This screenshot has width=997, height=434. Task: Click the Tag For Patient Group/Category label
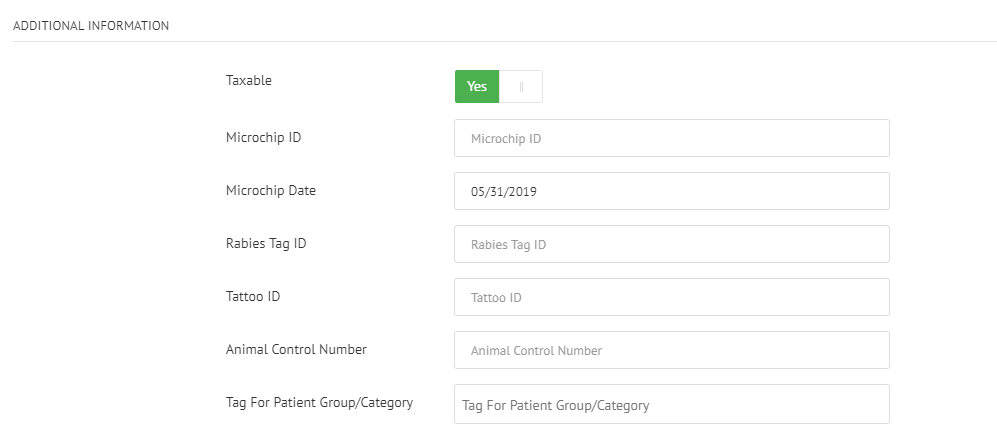320,402
